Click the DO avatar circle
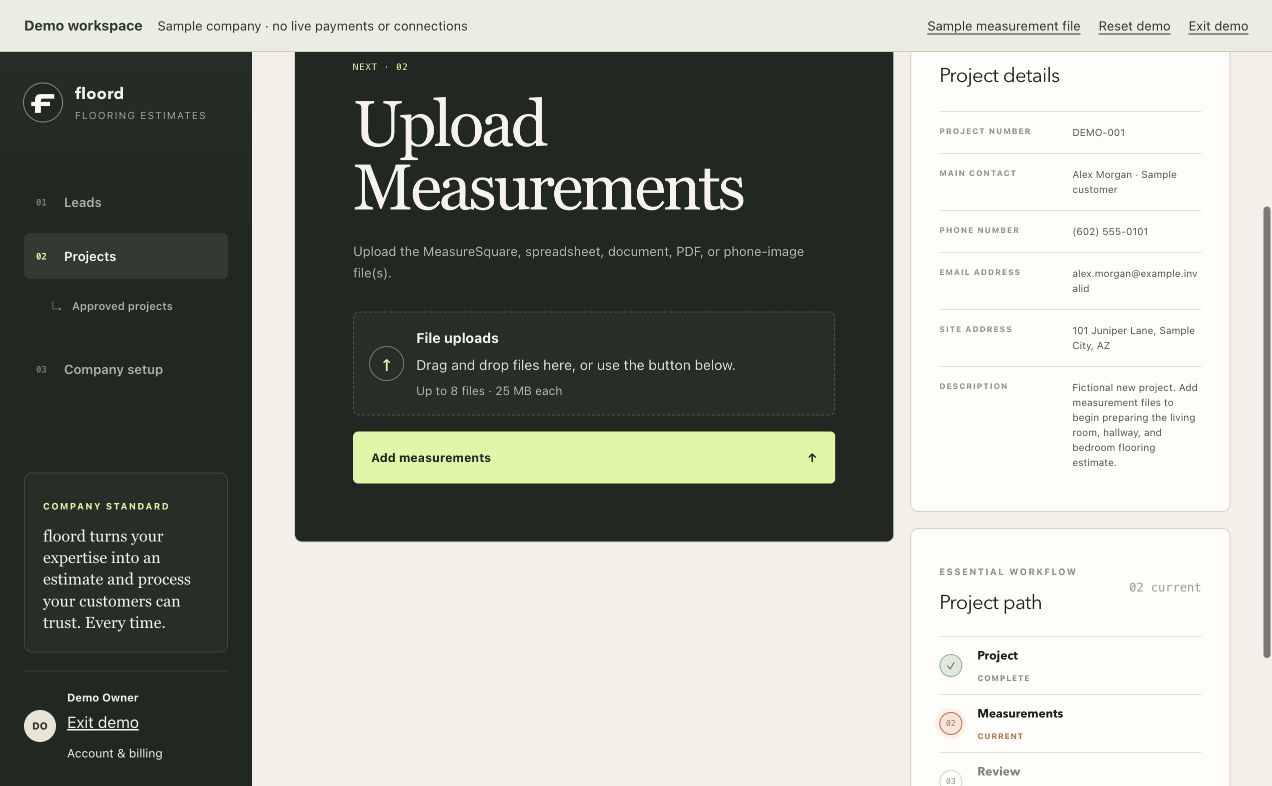Screen dimensions: 1272x786 (40, 726)
